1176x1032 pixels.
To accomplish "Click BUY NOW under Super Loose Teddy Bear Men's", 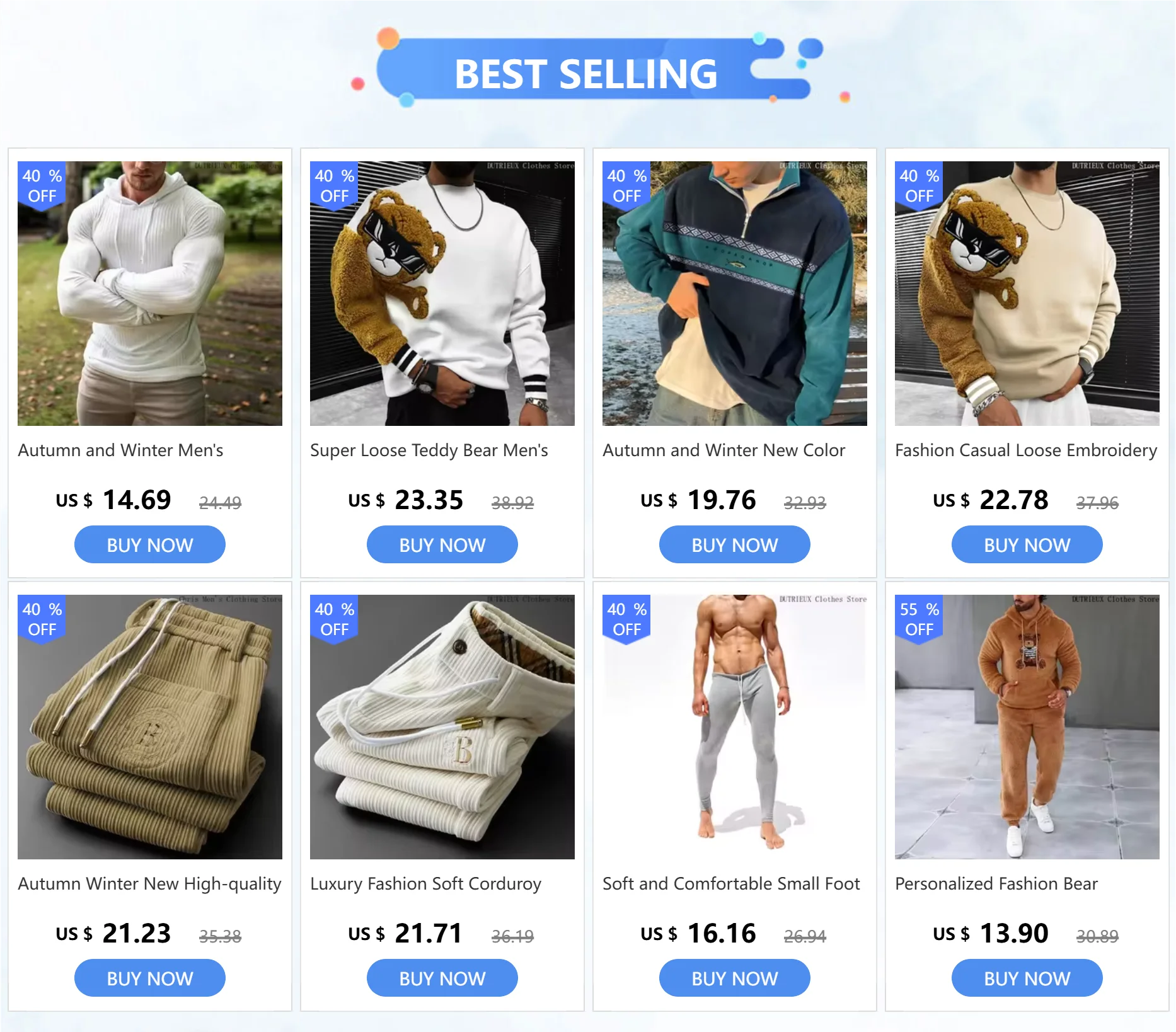I will (442, 545).
